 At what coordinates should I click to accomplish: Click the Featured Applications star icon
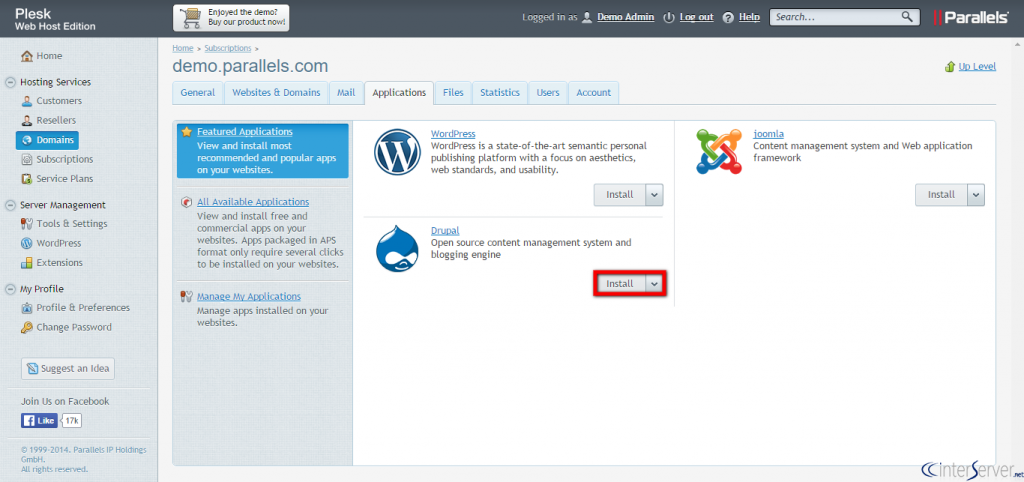click(187, 132)
